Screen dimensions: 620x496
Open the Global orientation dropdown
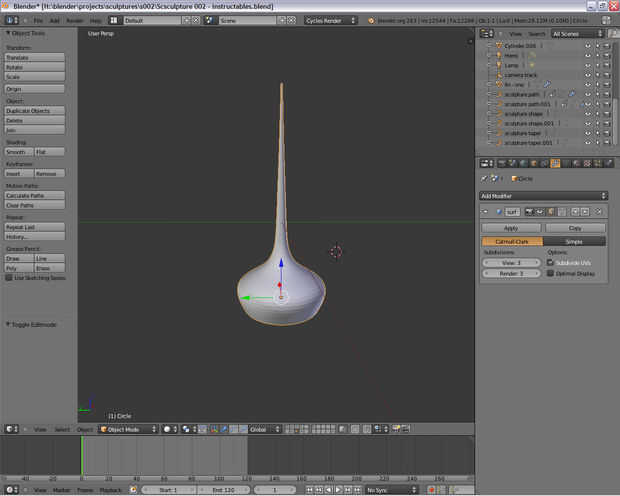(265, 429)
